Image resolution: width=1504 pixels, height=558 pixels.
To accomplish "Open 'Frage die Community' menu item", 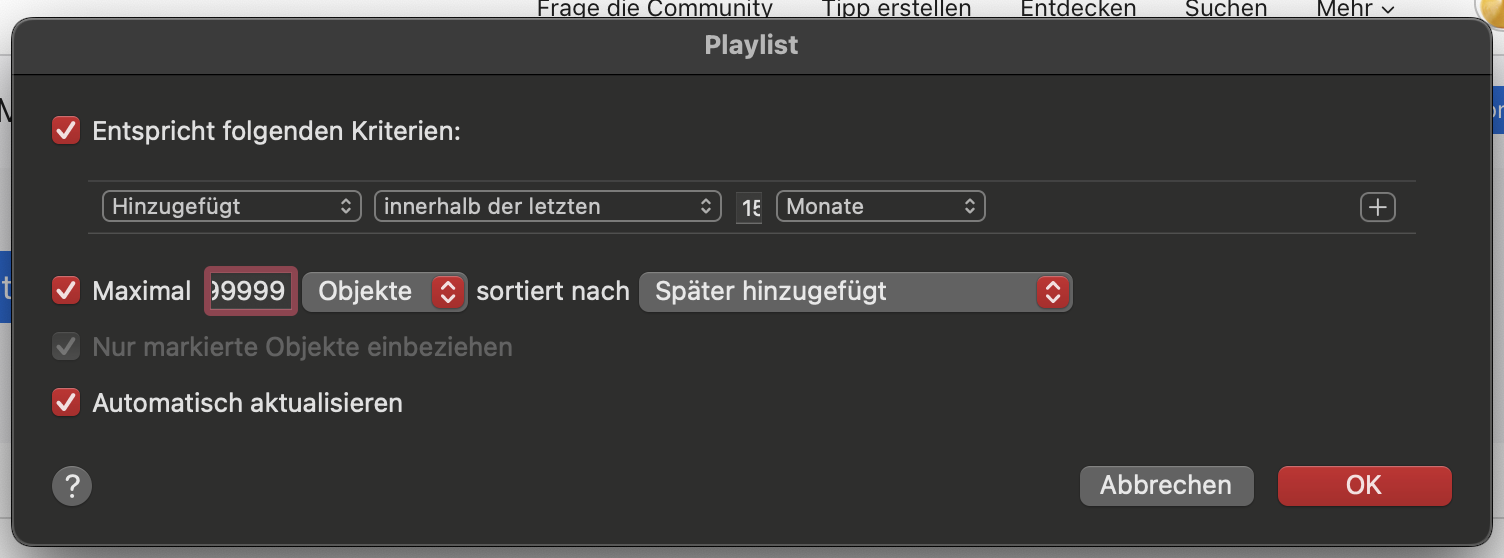I will point(654,9).
